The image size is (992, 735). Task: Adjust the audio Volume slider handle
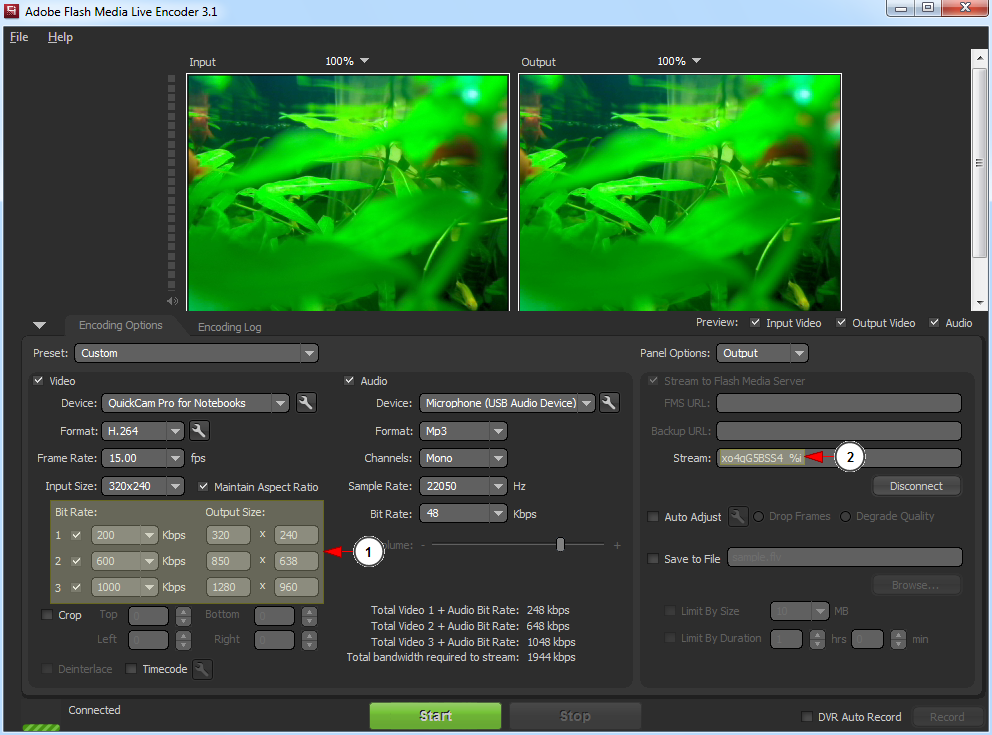click(x=560, y=545)
